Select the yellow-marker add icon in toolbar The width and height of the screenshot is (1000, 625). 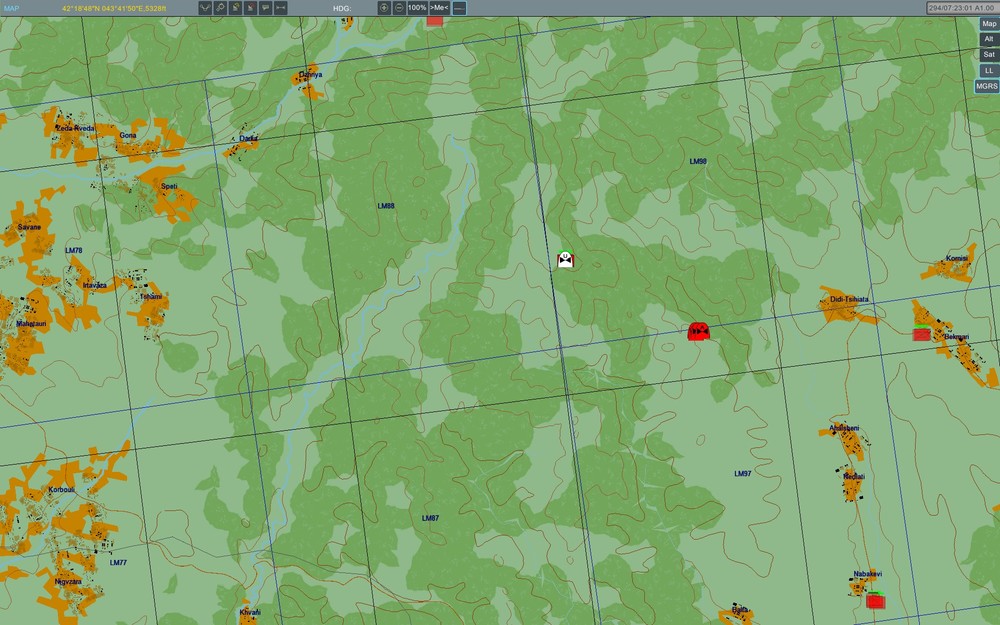(x=235, y=8)
